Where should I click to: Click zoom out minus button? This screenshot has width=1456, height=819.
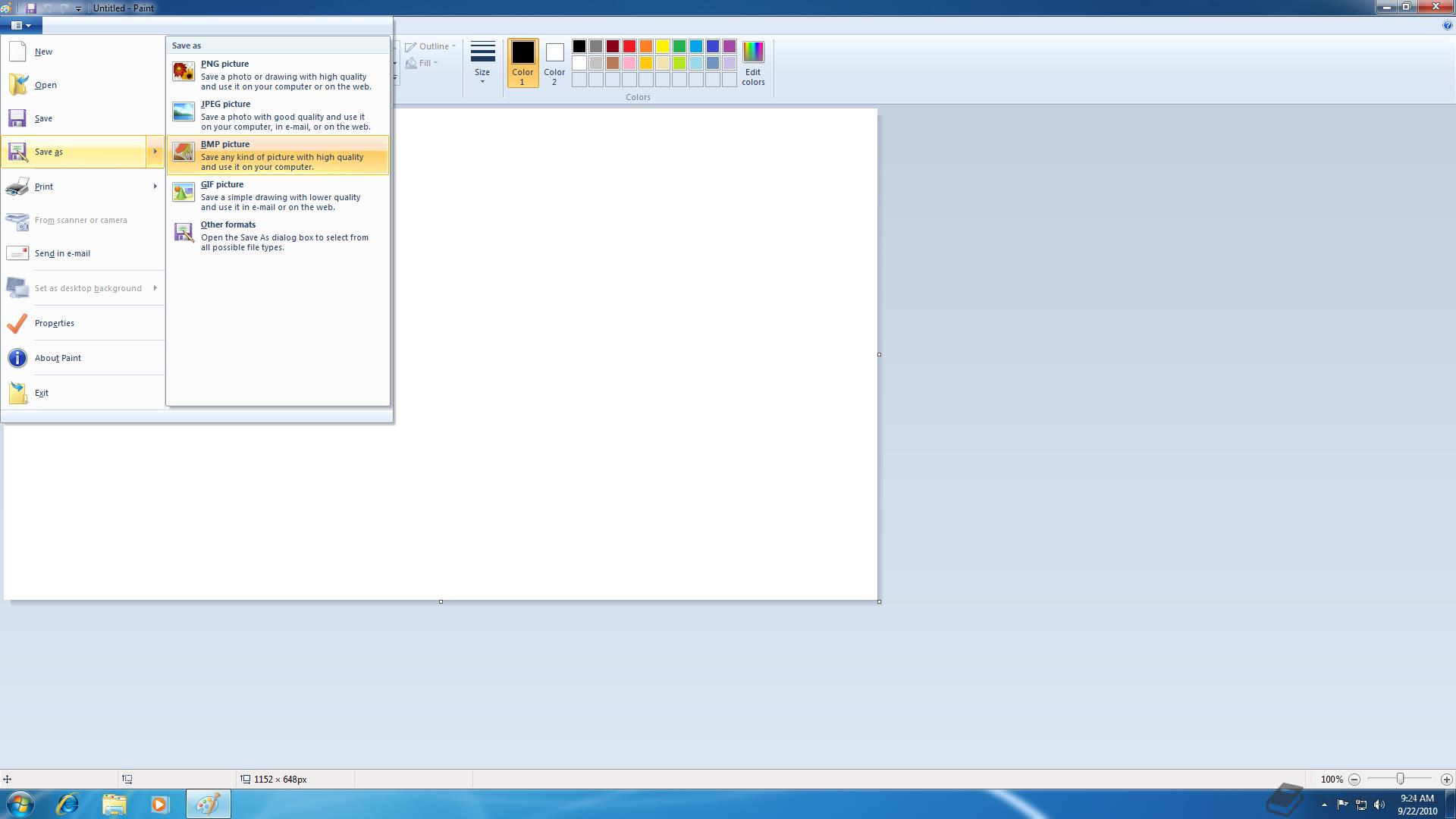[x=1354, y=779]
